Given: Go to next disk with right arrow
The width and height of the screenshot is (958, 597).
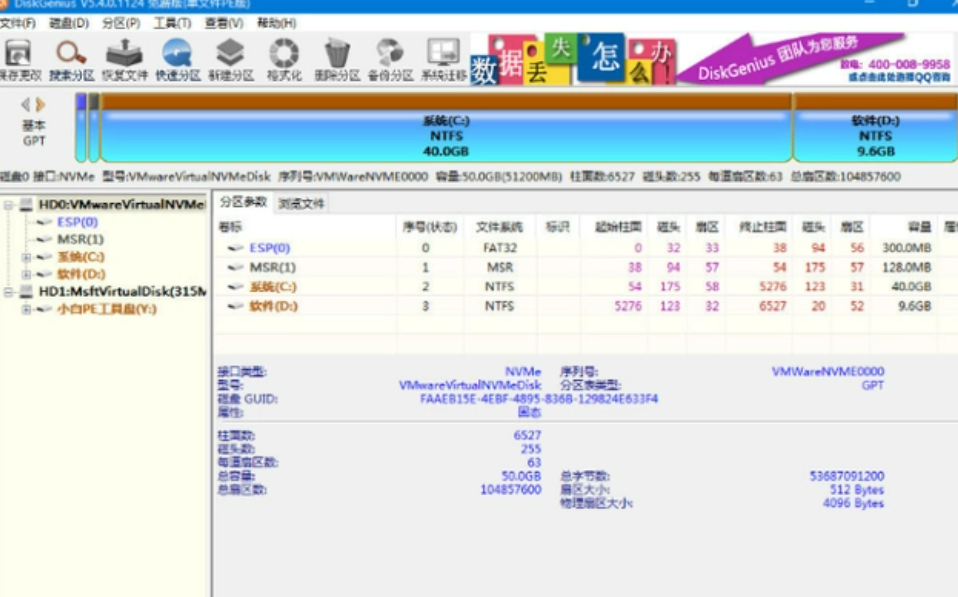Looking at the screenshot, I should 40,104.
